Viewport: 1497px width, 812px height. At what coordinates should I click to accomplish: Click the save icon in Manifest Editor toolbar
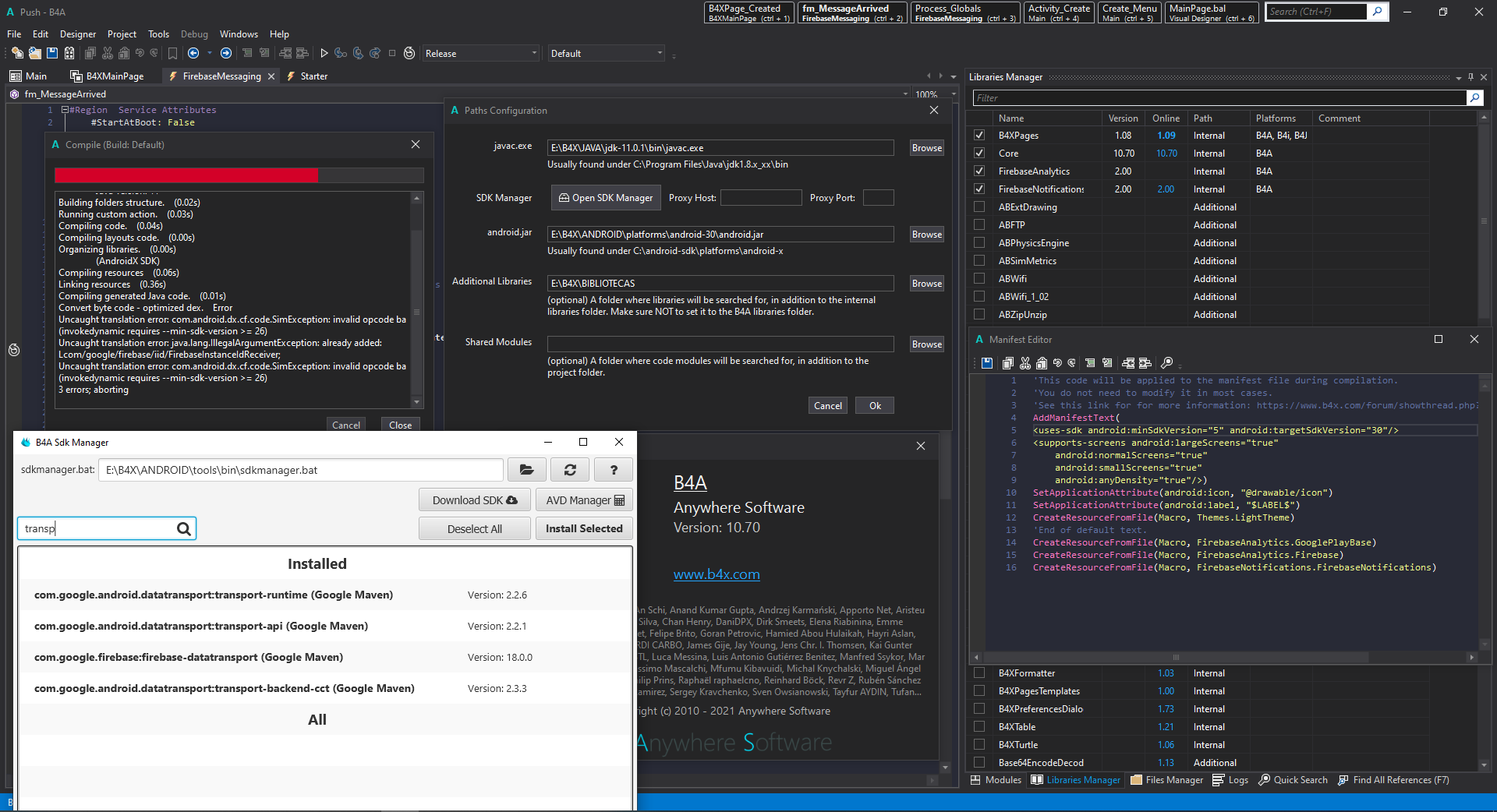[987, 363]
